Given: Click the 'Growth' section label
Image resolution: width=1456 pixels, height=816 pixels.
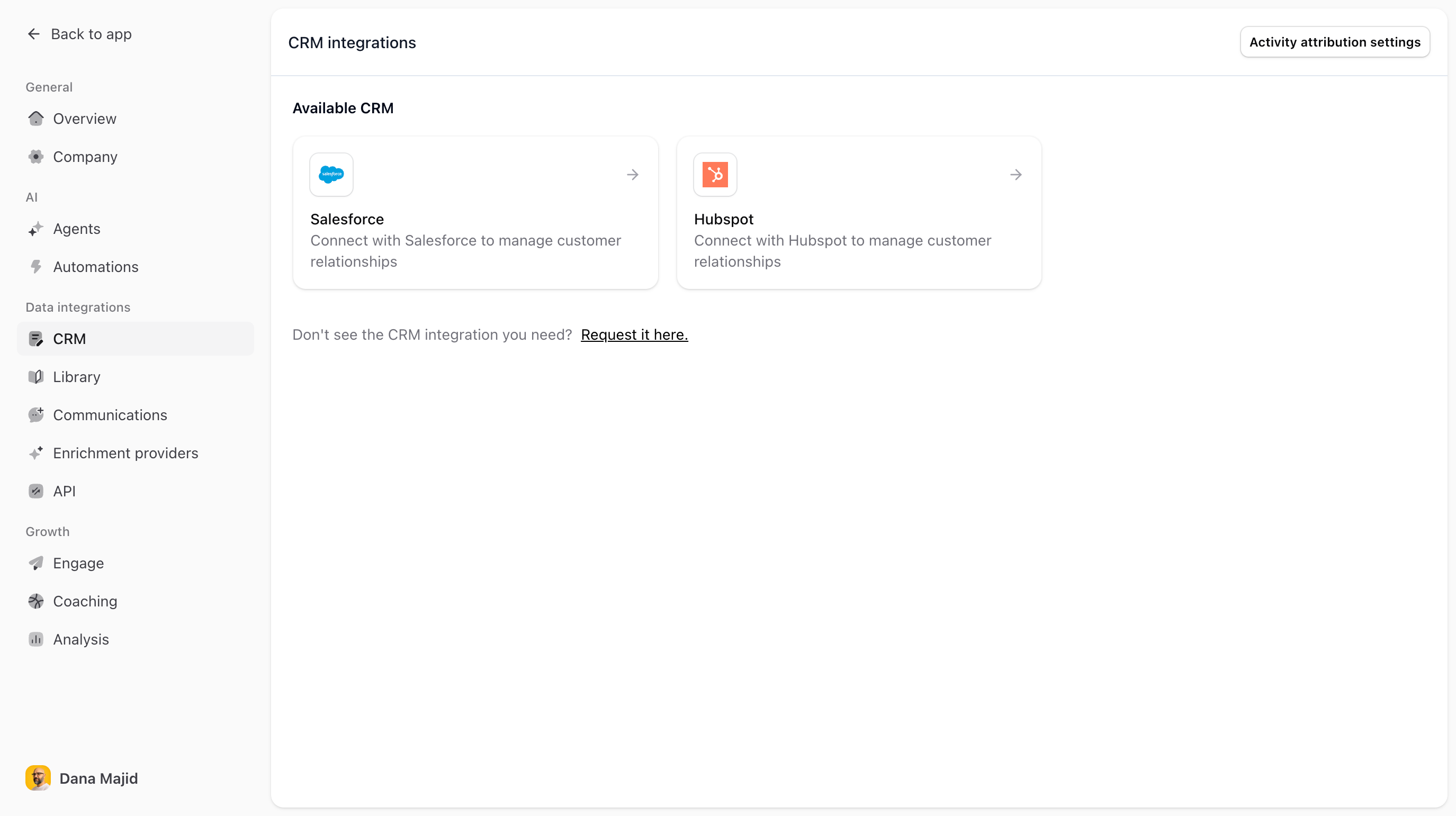Looking at the screenshot, I should click(x=48, y=532).
